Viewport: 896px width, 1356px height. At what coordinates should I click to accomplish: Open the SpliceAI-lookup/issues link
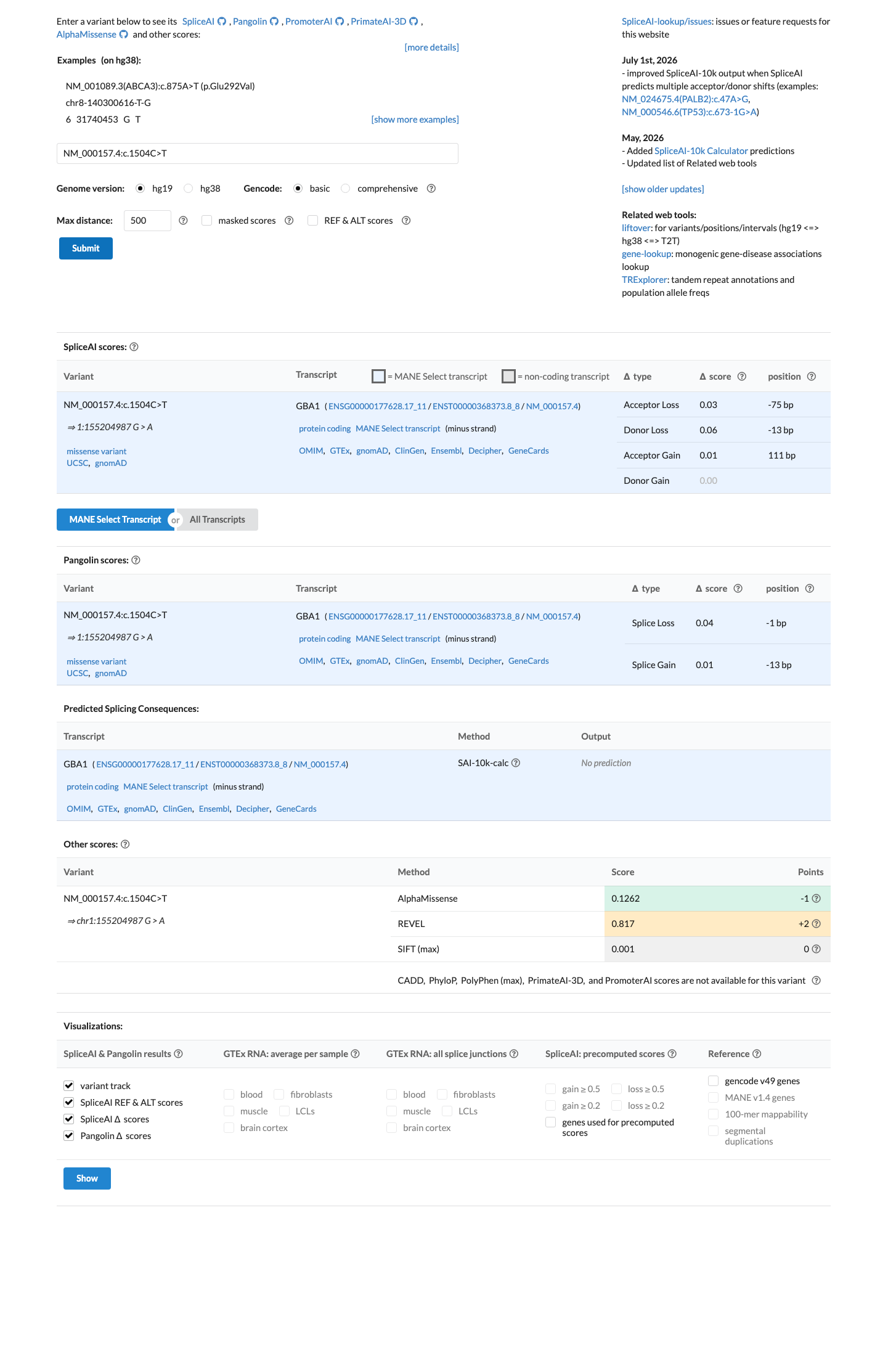[x=667, y=22]
